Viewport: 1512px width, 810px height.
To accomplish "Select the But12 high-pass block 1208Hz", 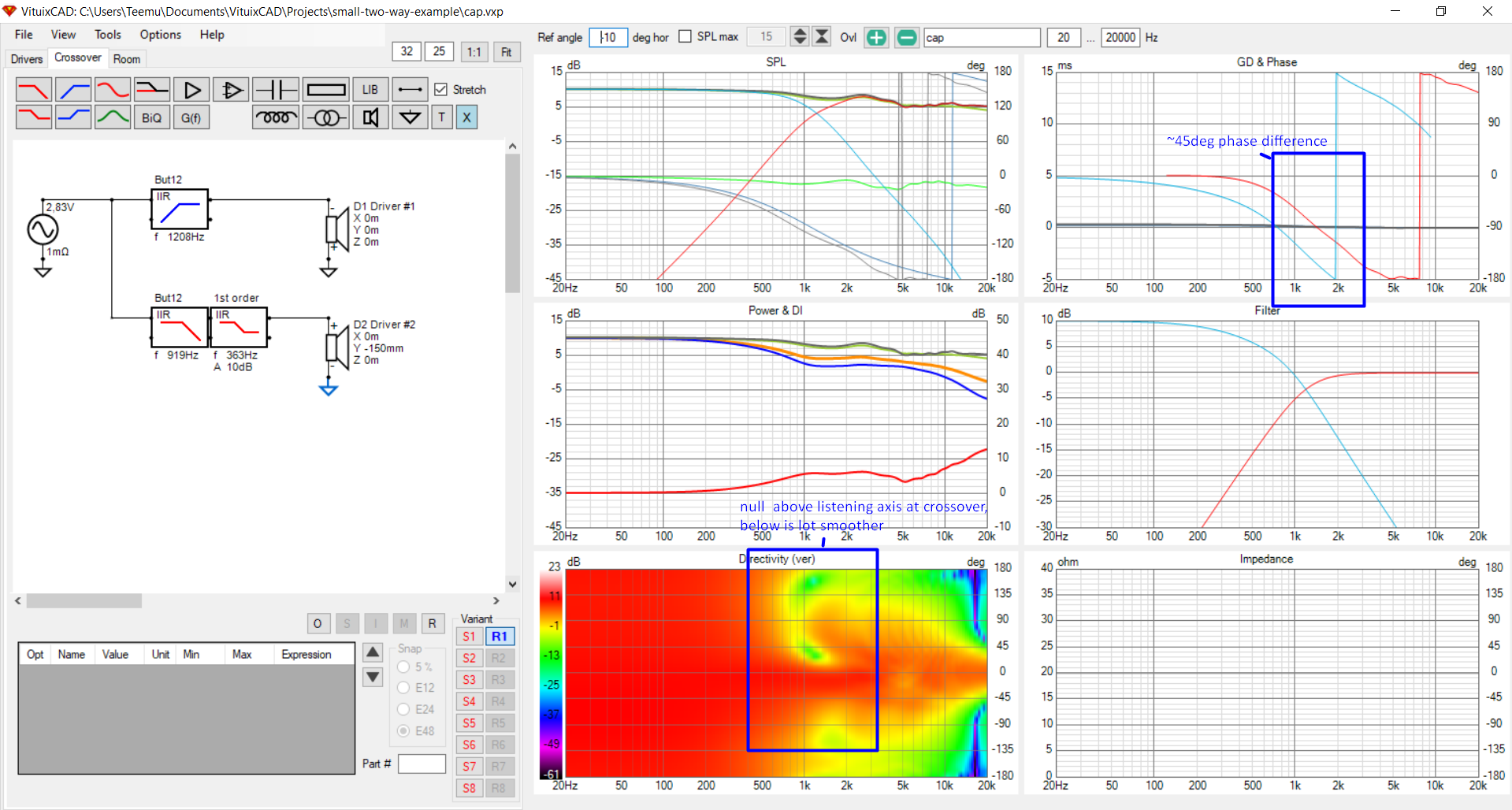I will point(180,209).
